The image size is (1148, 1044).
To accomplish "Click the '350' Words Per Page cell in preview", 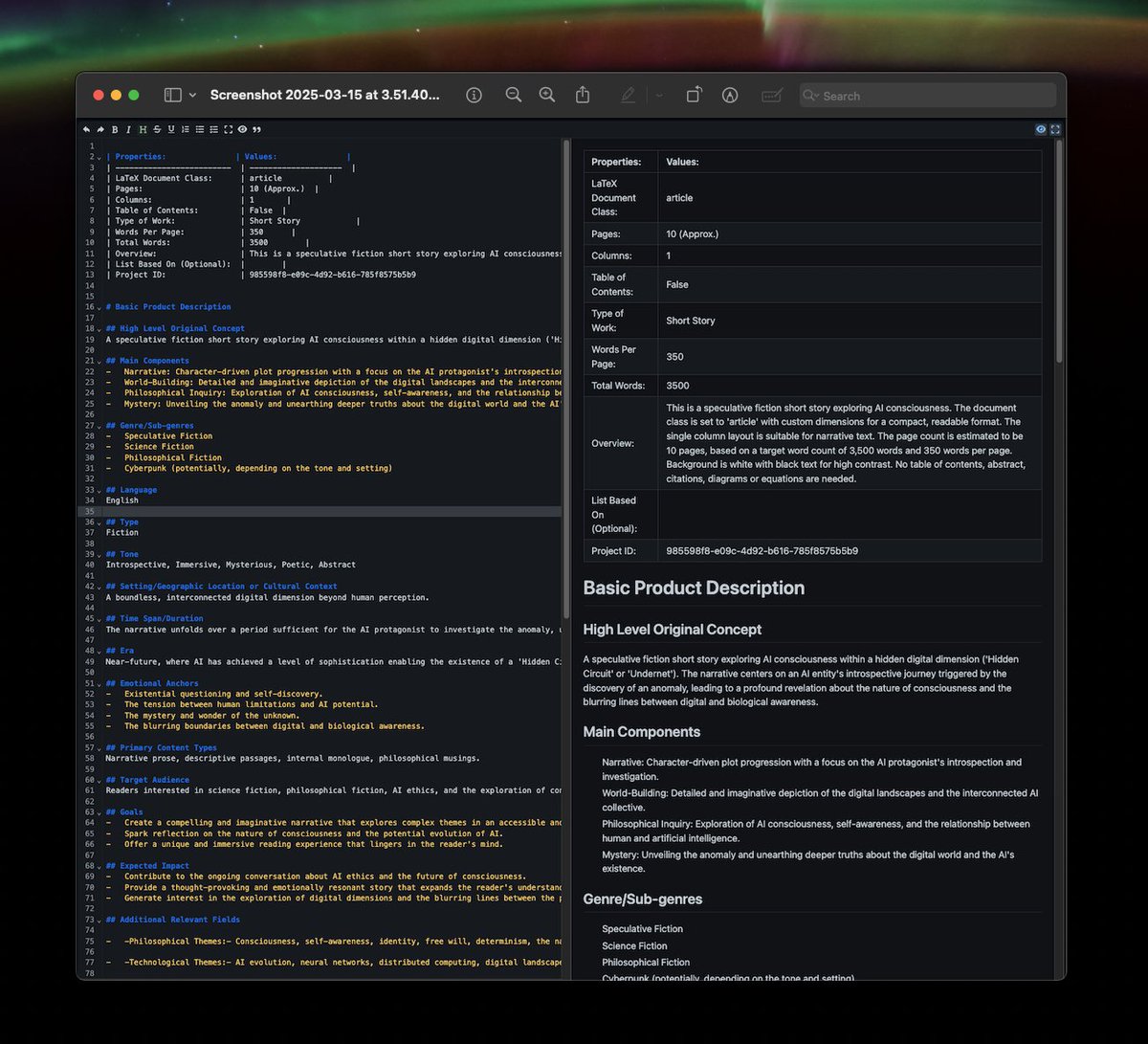I will [850, 357].
